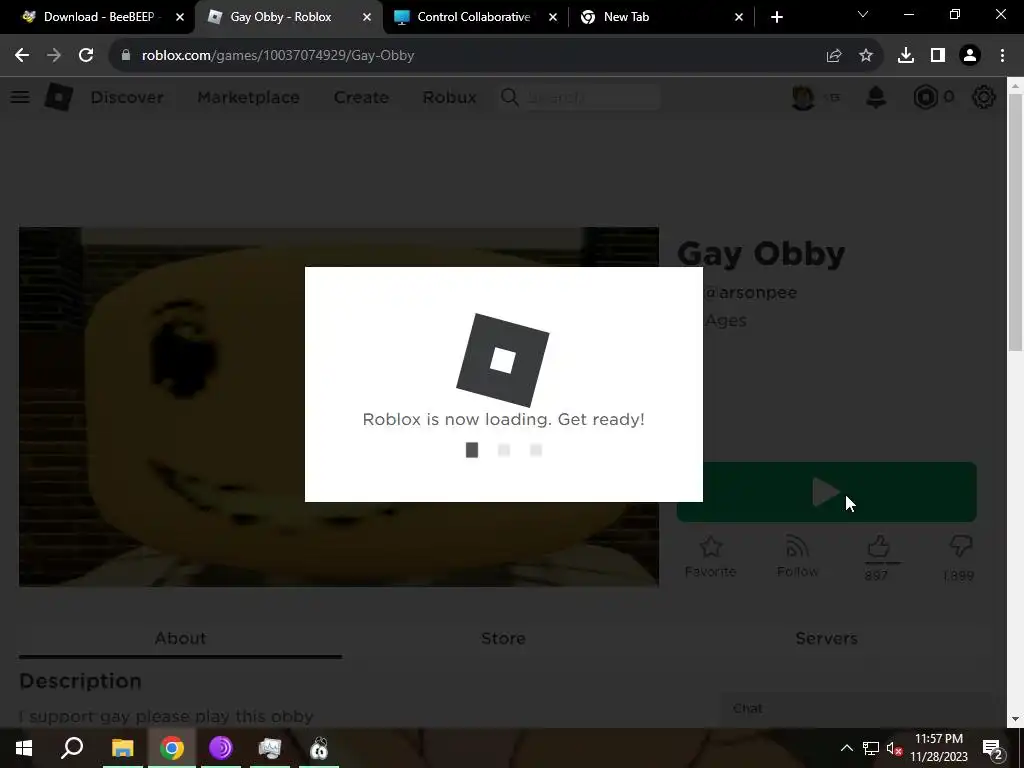Open Chrome profile icon

pos(970,56)
